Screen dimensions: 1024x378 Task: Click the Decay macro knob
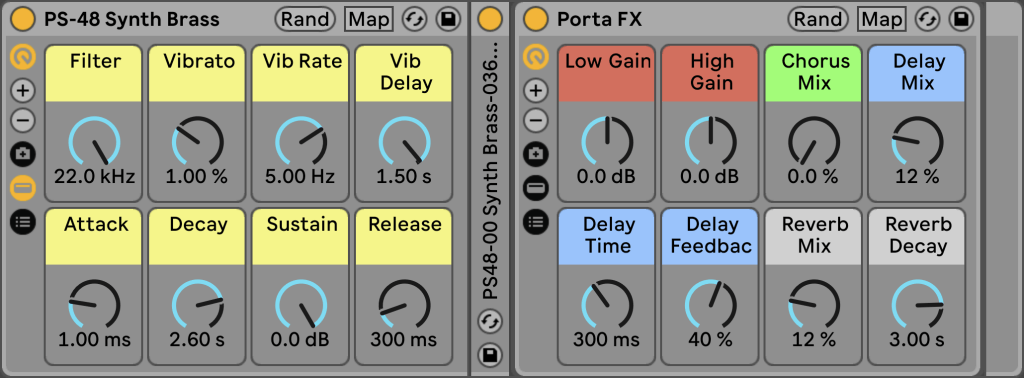point(197,305)
